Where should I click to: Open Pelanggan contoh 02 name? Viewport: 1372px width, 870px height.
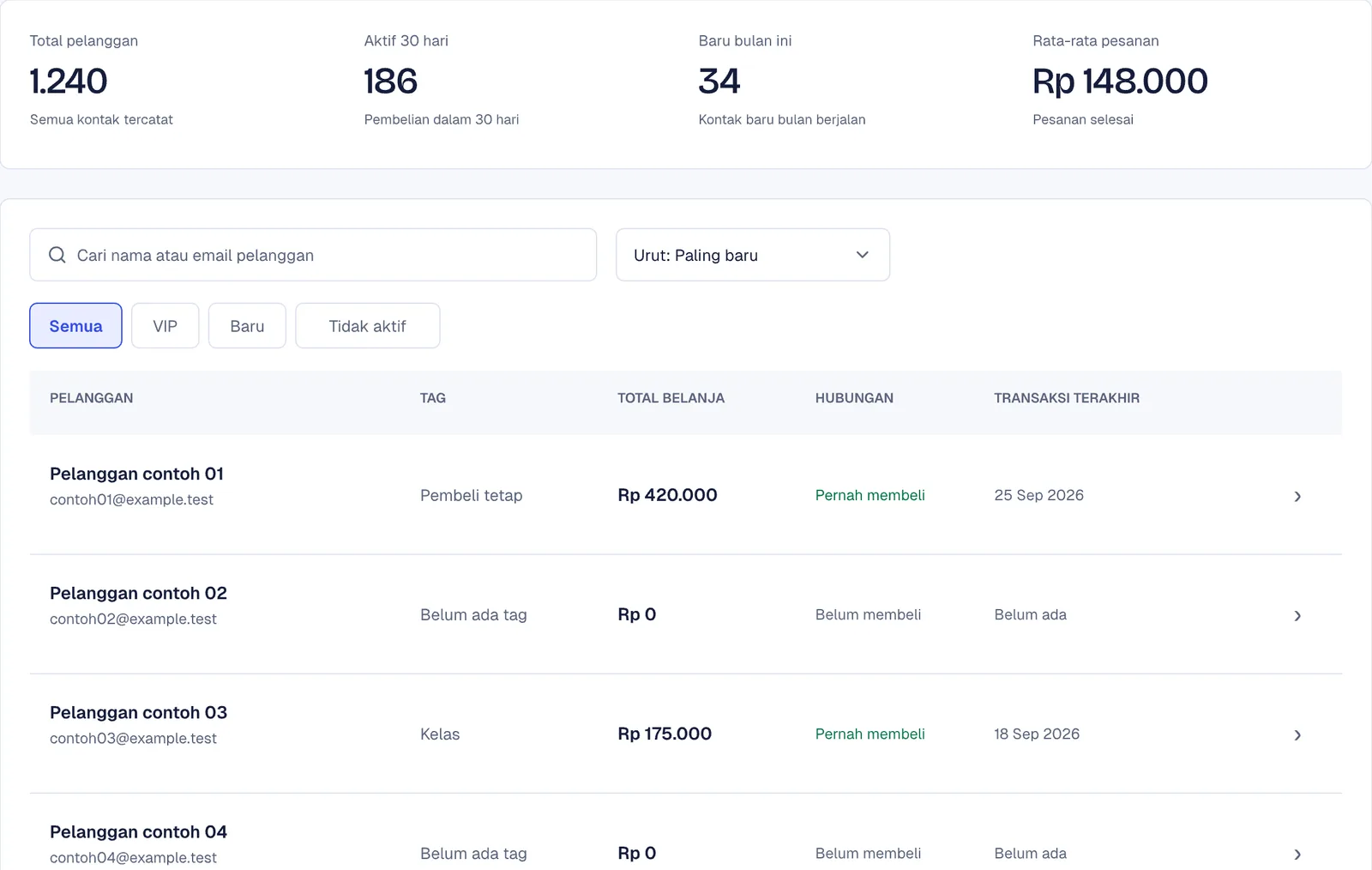click(138, 593)
